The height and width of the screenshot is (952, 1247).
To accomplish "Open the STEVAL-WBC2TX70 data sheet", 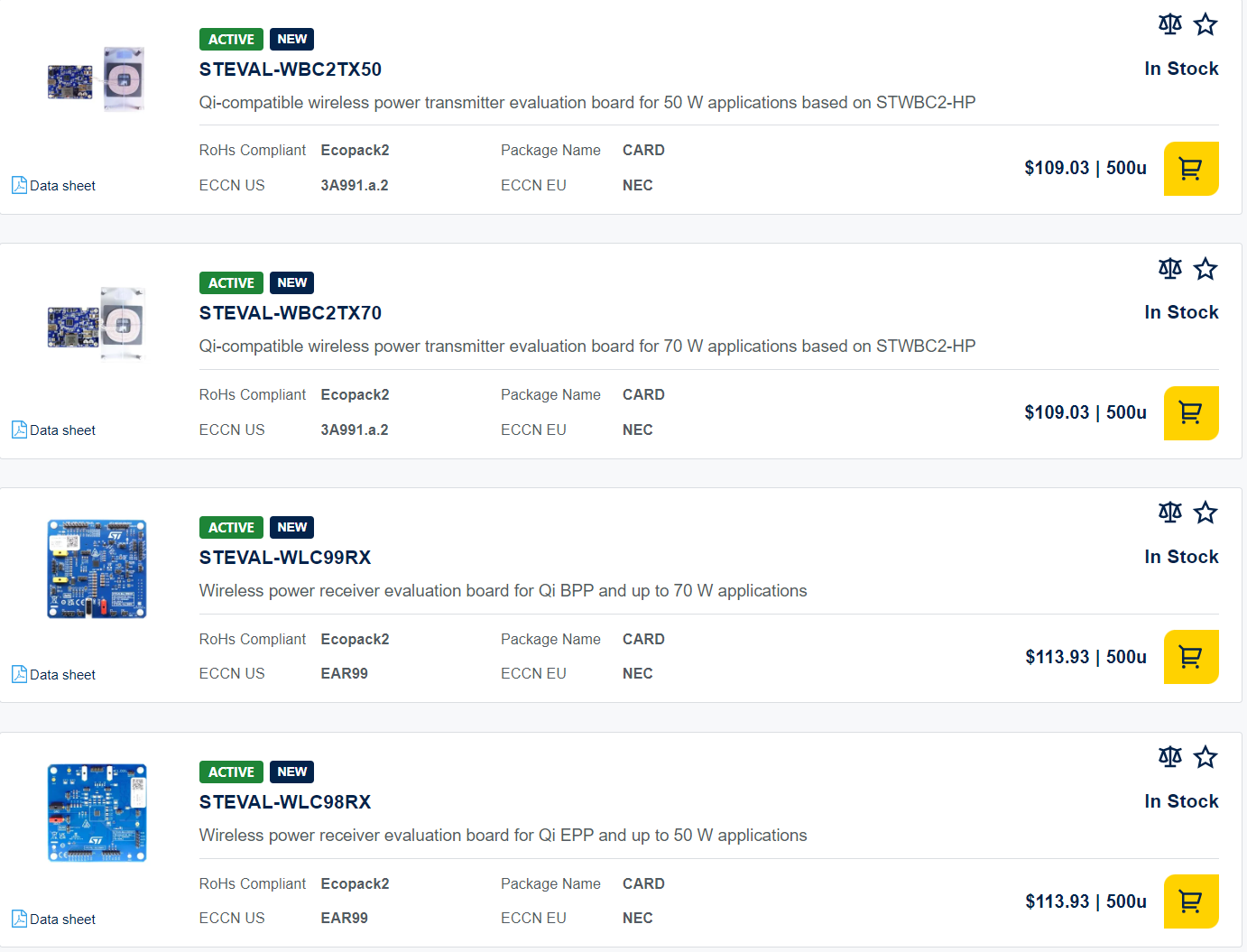I will click(54, 430).
